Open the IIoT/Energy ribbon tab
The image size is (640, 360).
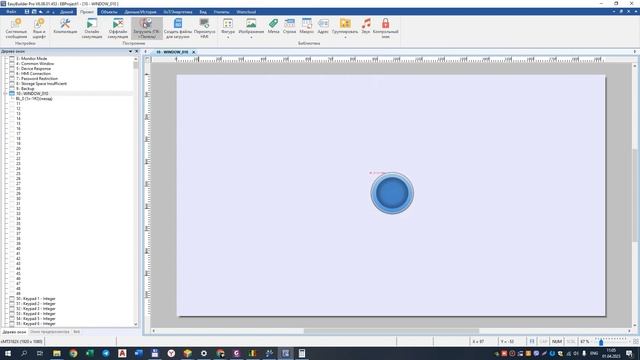pyautogui.click(x=178, y=12)
